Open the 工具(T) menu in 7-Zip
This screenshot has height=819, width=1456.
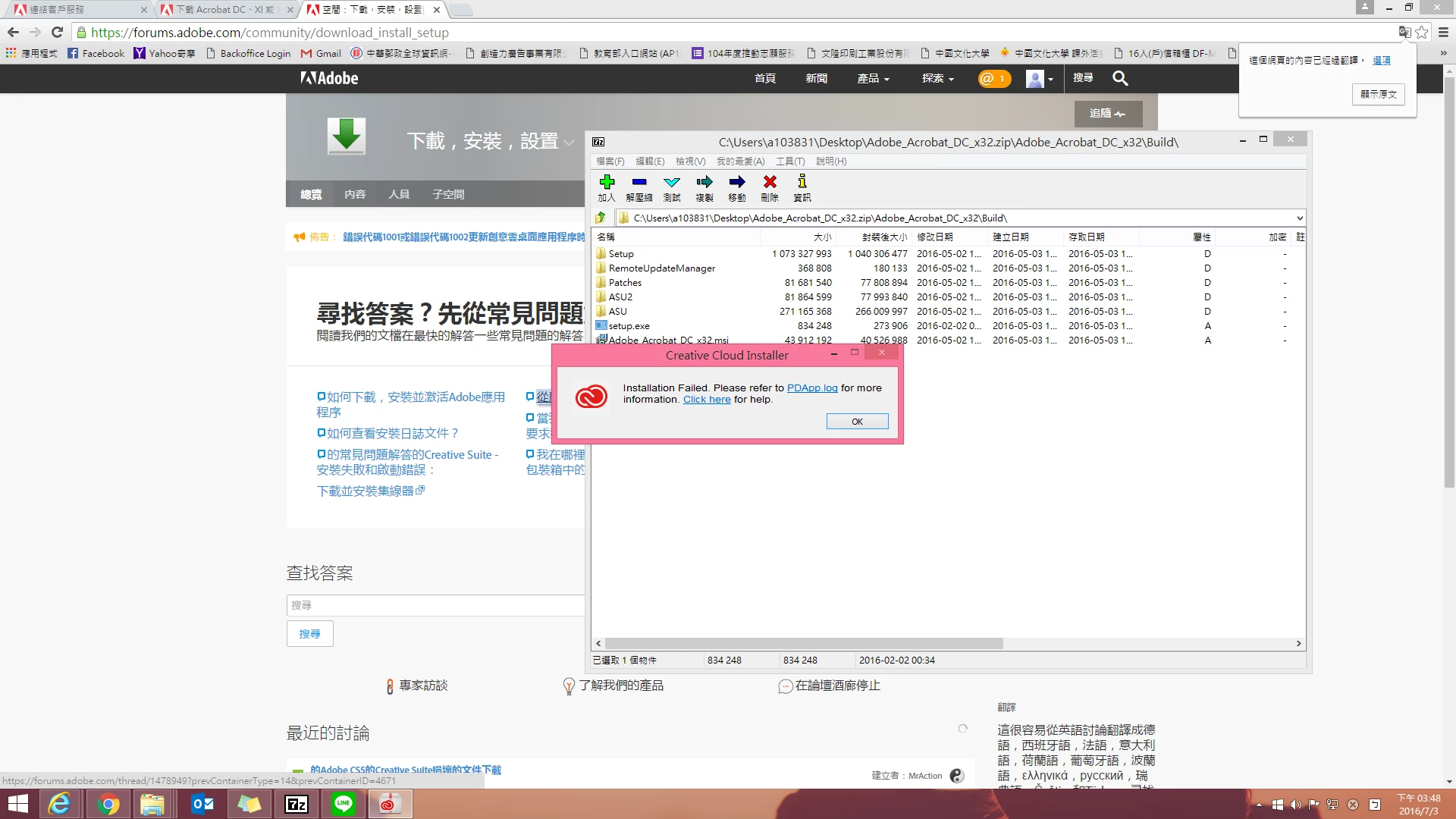(790, 161)
